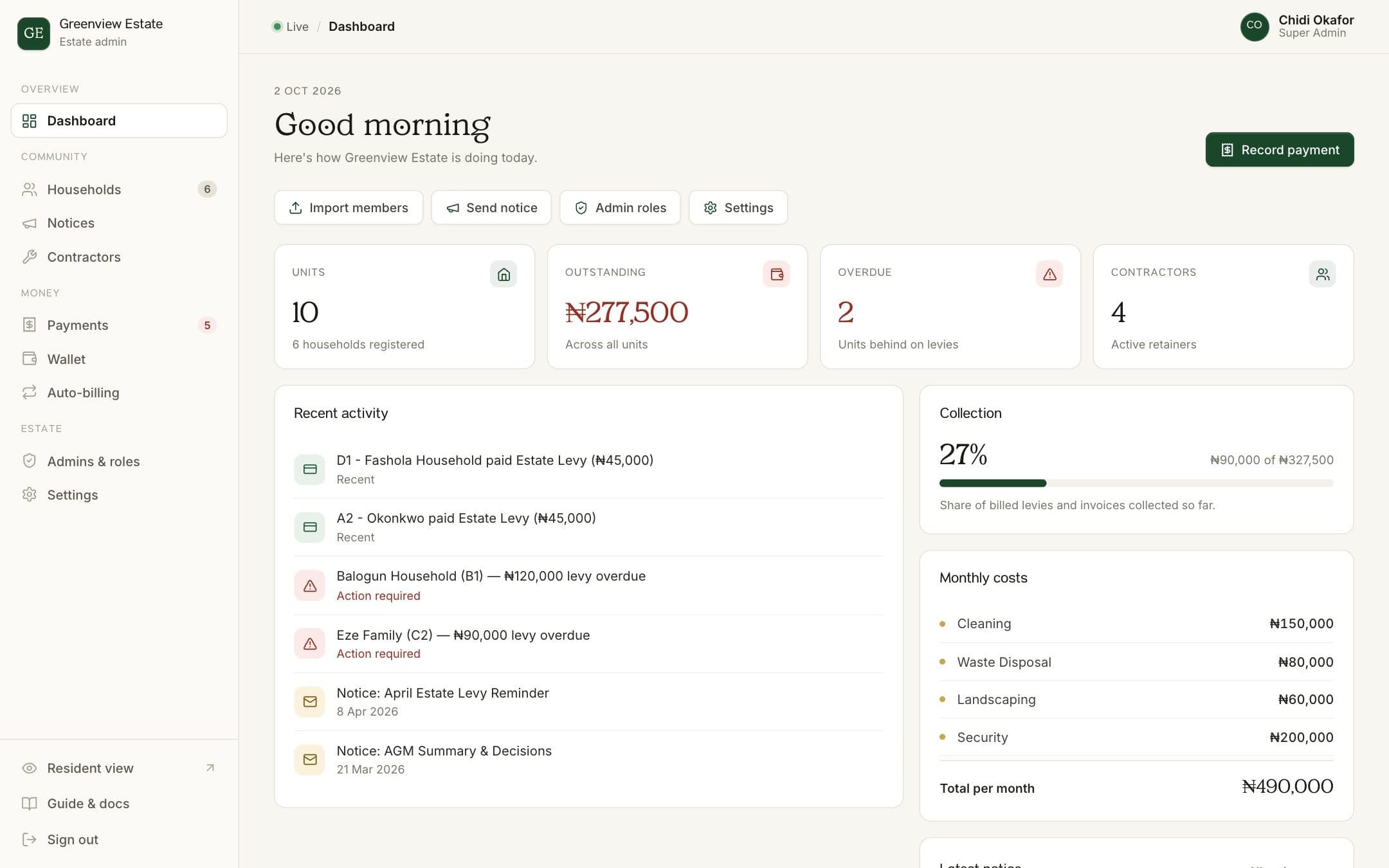The image size is (1389, 868).
Task: Open the Dashboard sidebar item
Action: click(119, 121)
